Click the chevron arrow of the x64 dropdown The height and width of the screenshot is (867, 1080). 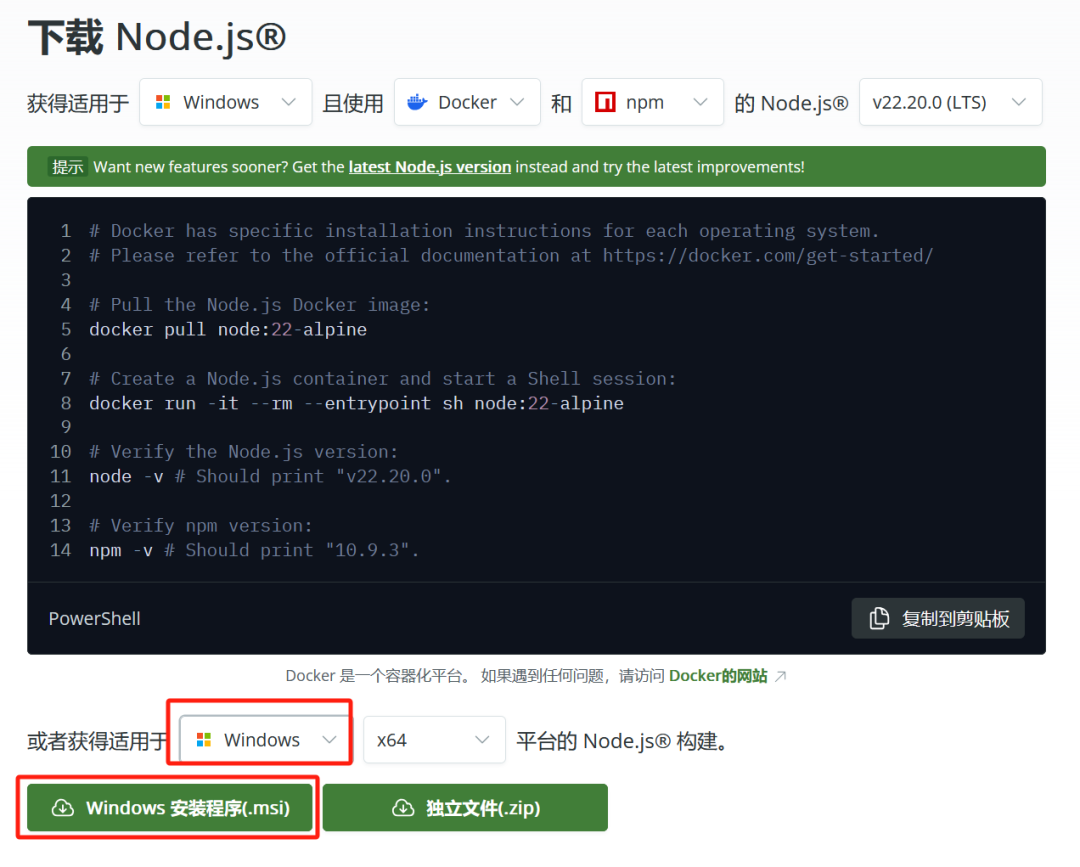coord(482,740)
